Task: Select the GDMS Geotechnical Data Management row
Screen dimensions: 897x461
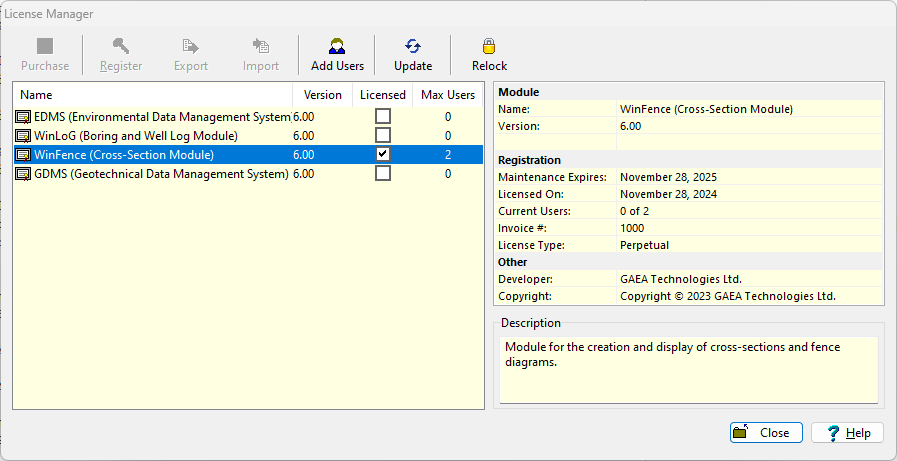Action: pyautogui.click(x=160, y=174)
